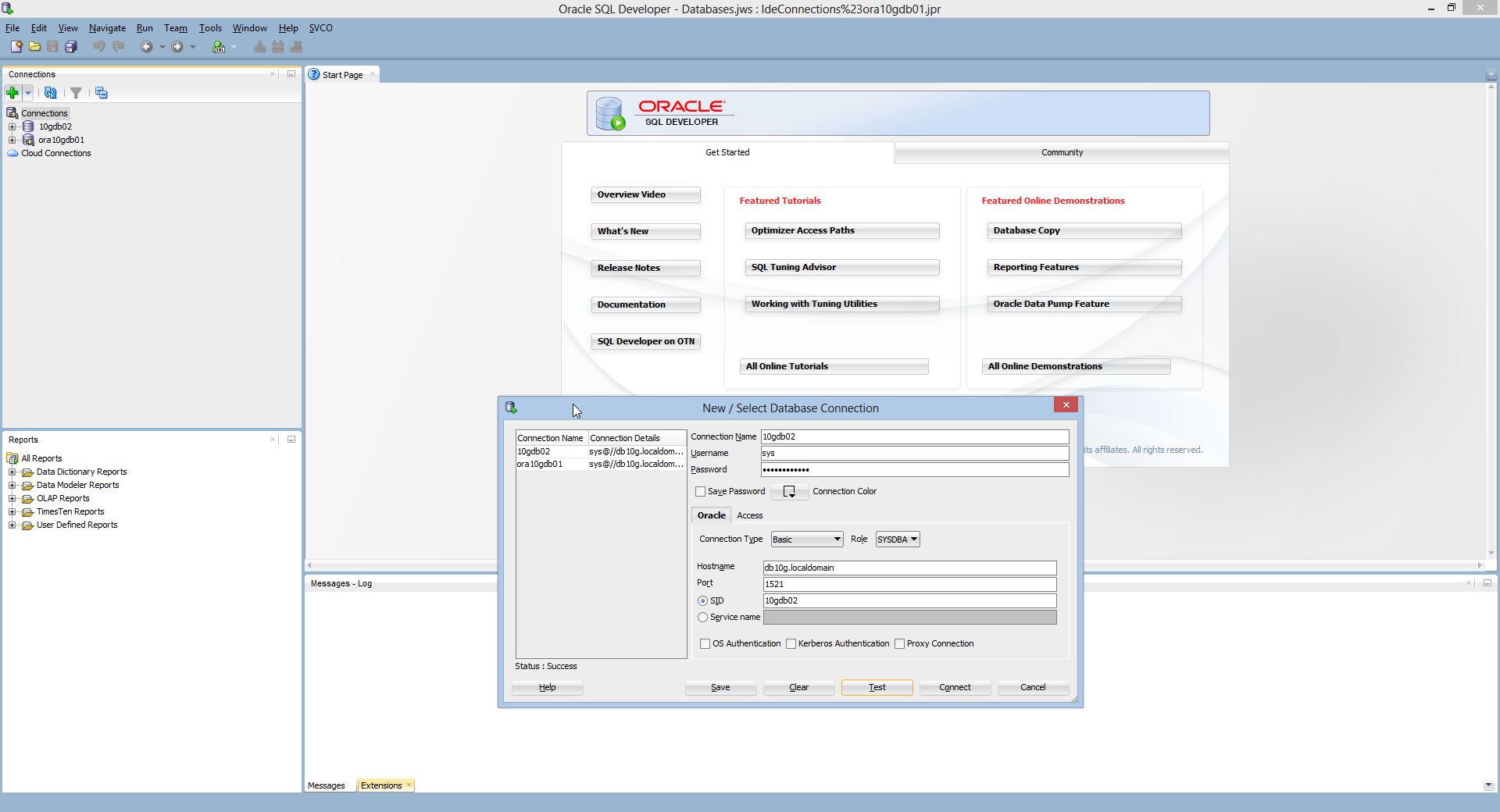Select ora10gdb01 row in connection list

[601, 465]
